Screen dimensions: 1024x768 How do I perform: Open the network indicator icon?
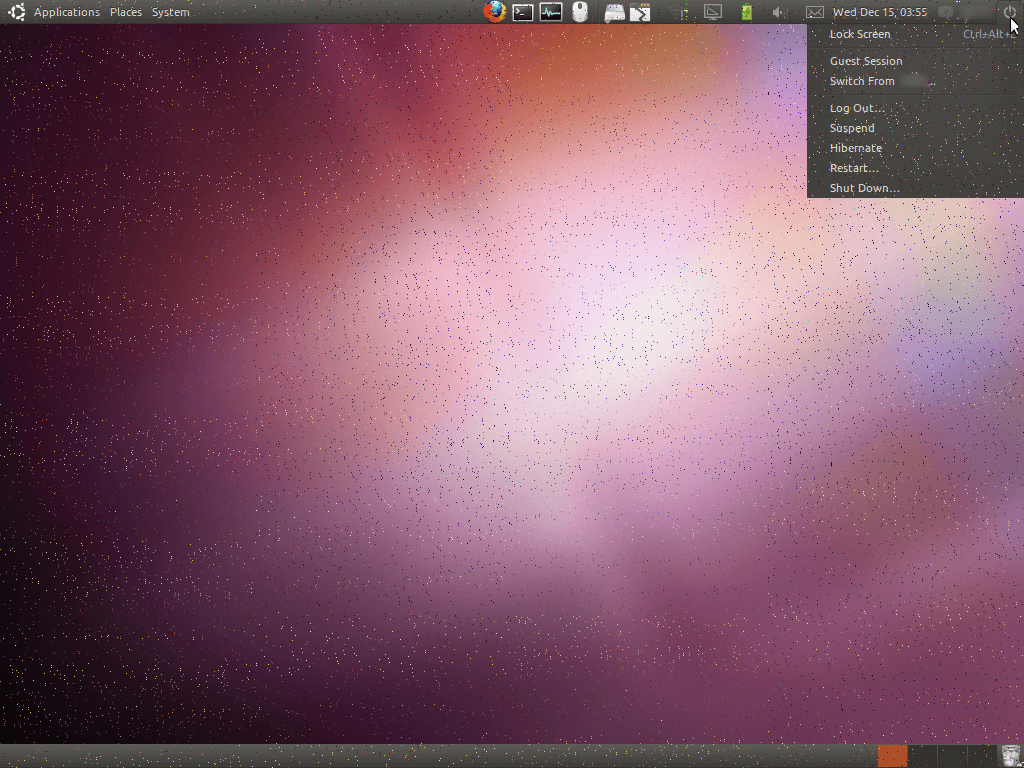[680, 12]
